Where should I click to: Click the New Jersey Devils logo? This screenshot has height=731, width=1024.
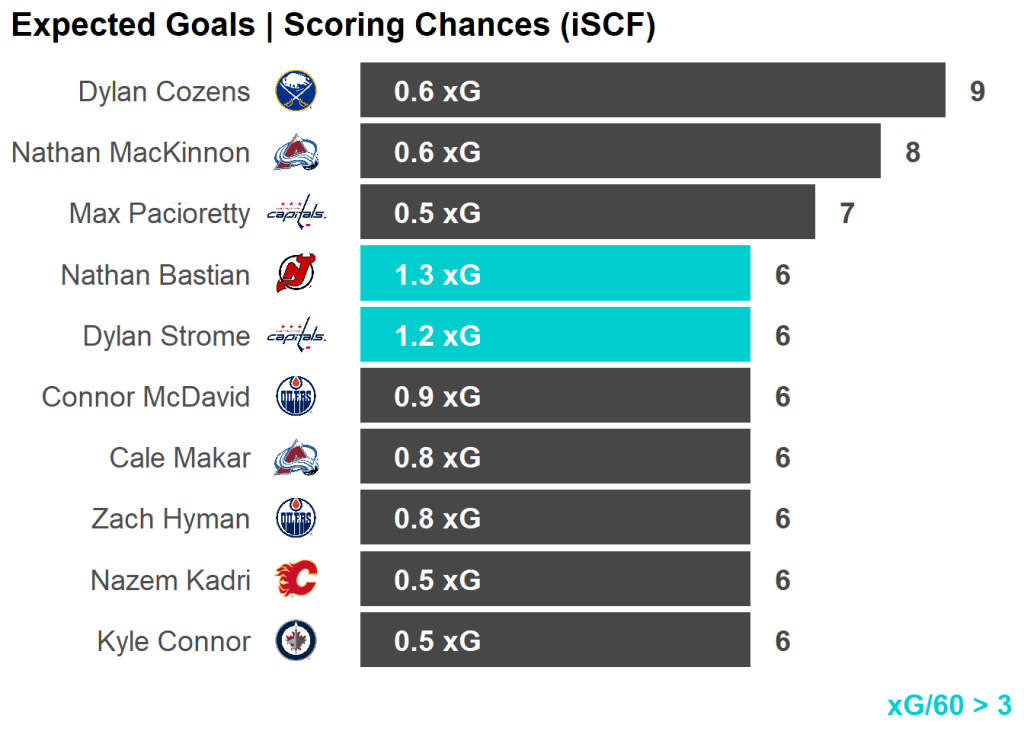coord(296,274)
